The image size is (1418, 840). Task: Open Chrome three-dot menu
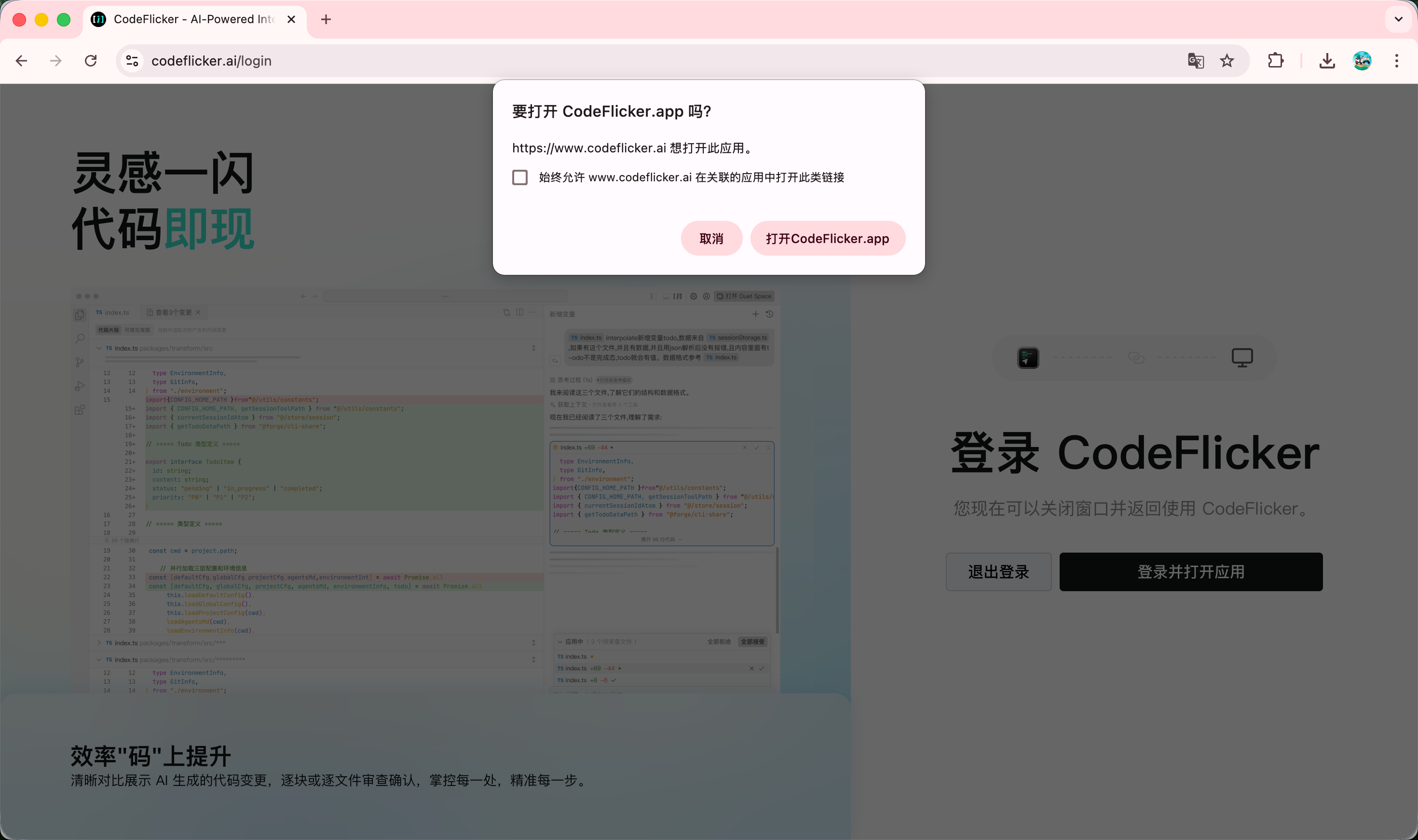[x=1396, y=61]
